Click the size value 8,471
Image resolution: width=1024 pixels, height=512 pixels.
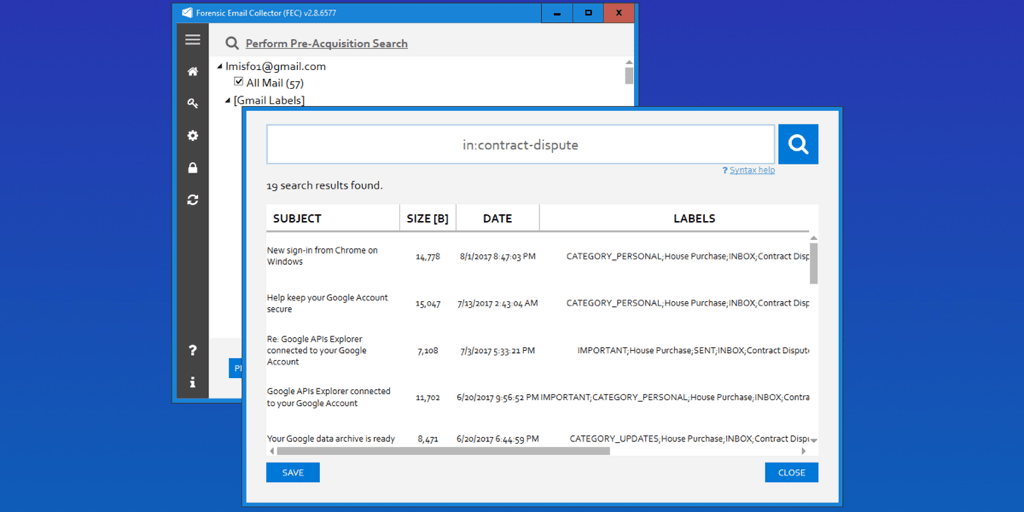click(428, 440)
